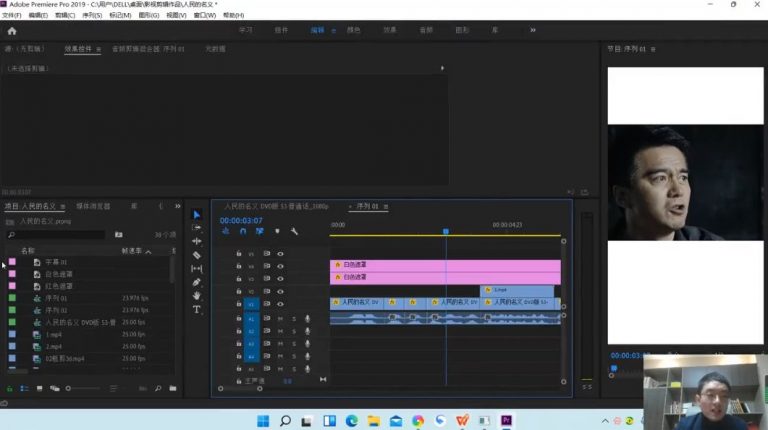Toggle lock on topmost video track
The image size is (768, 430).
[x=238, y=254]
